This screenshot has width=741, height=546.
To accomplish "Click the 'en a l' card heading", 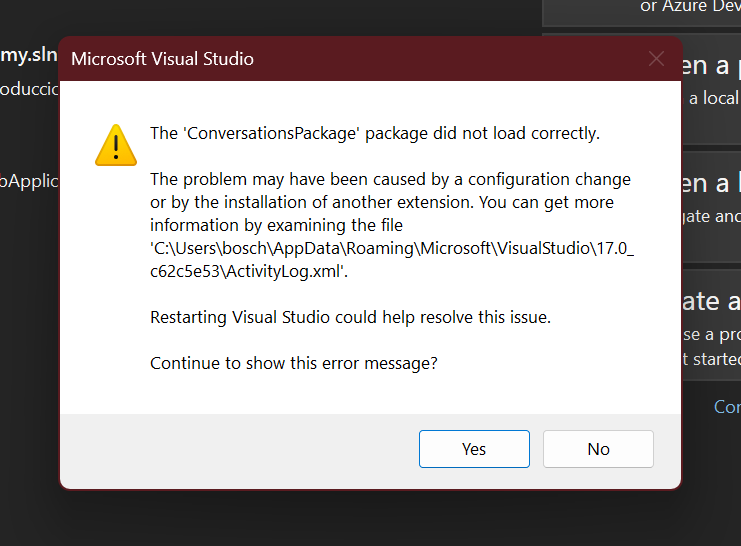I will tap(711, 183).
